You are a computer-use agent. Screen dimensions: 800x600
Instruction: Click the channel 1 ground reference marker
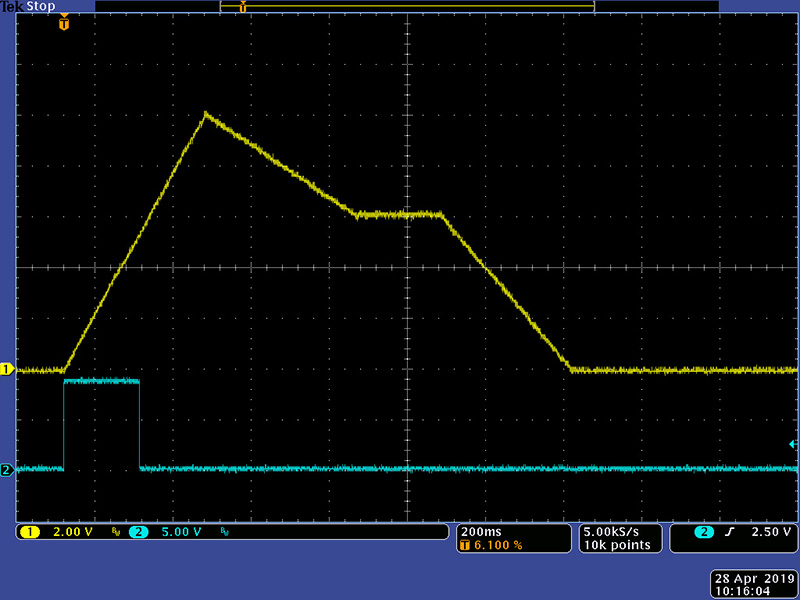6,370
